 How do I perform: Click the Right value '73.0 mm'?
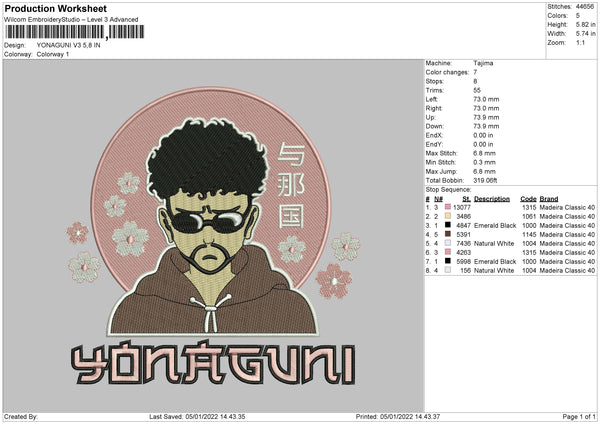(486, 108)
